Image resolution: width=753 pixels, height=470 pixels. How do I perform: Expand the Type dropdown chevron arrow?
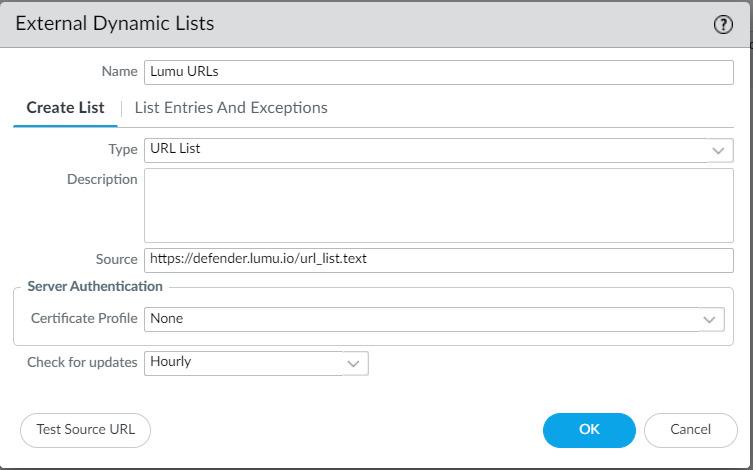[718, 150]
